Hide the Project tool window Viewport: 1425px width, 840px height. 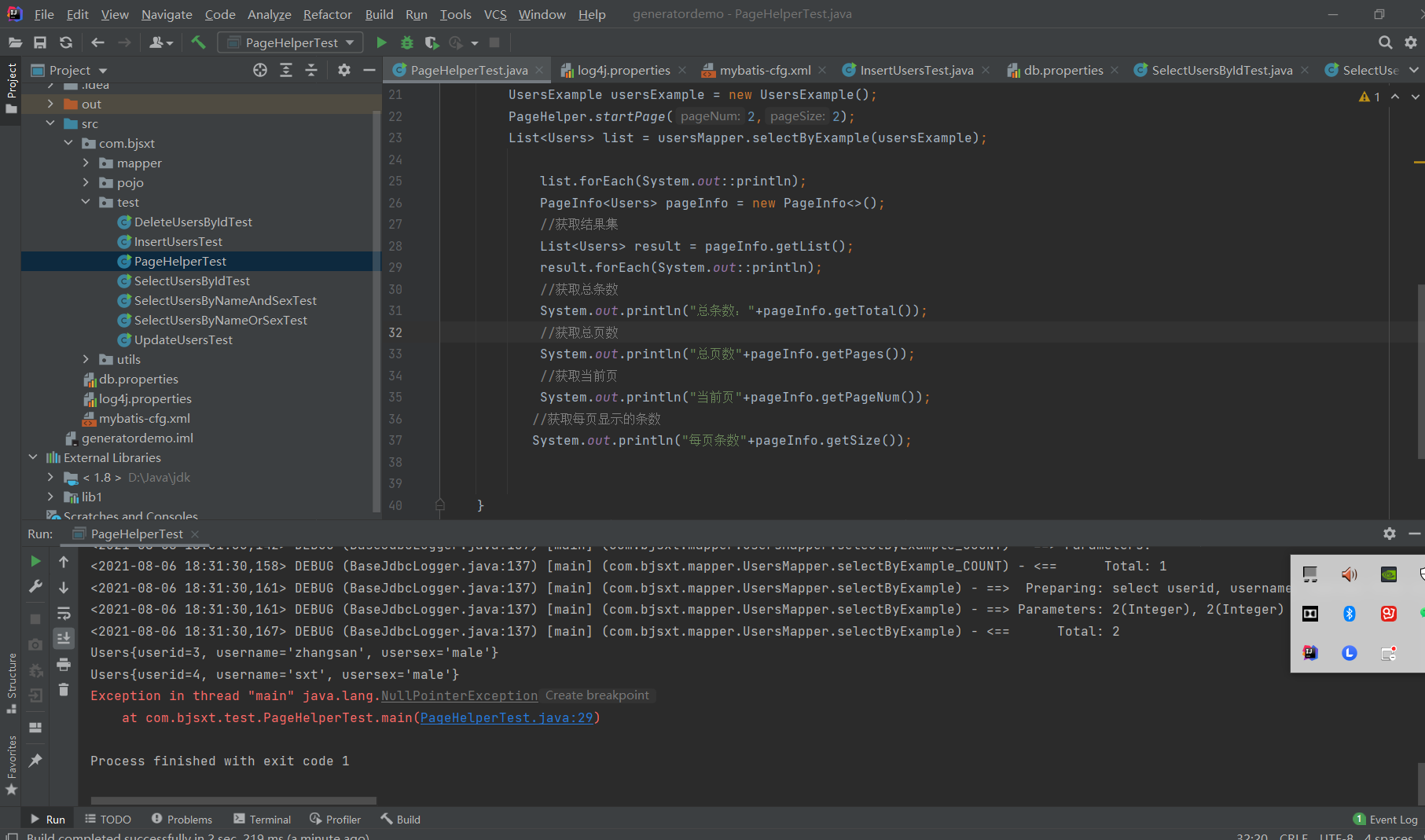(369, 70)
